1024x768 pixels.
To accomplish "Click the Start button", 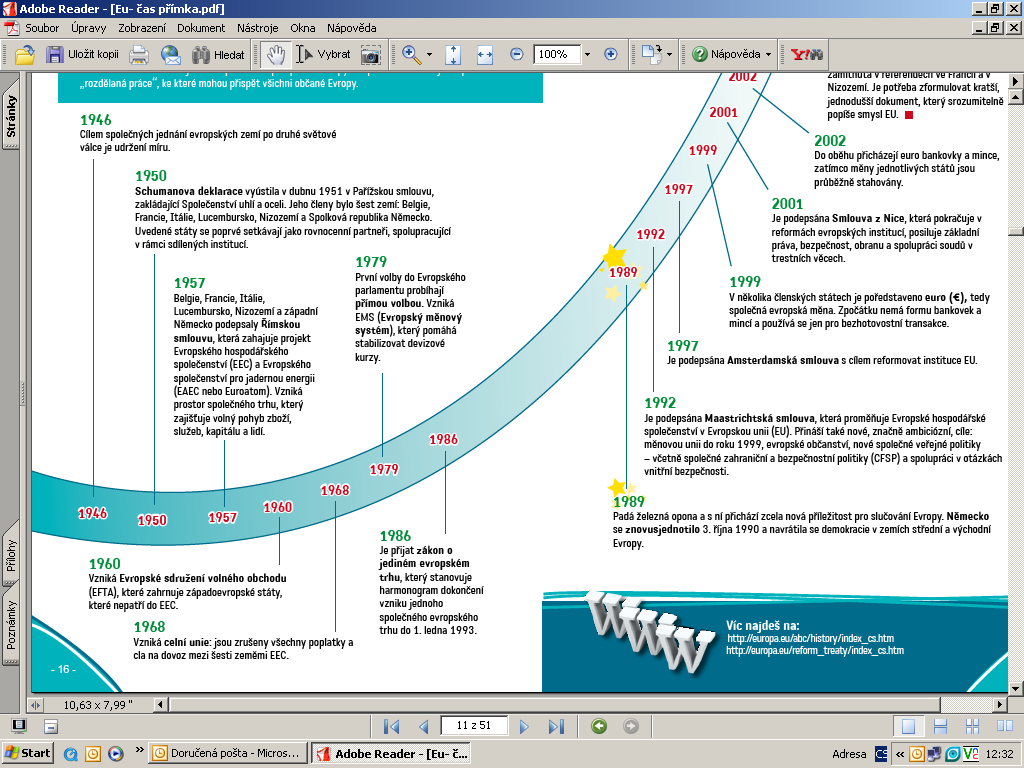I will coord(27,753).
